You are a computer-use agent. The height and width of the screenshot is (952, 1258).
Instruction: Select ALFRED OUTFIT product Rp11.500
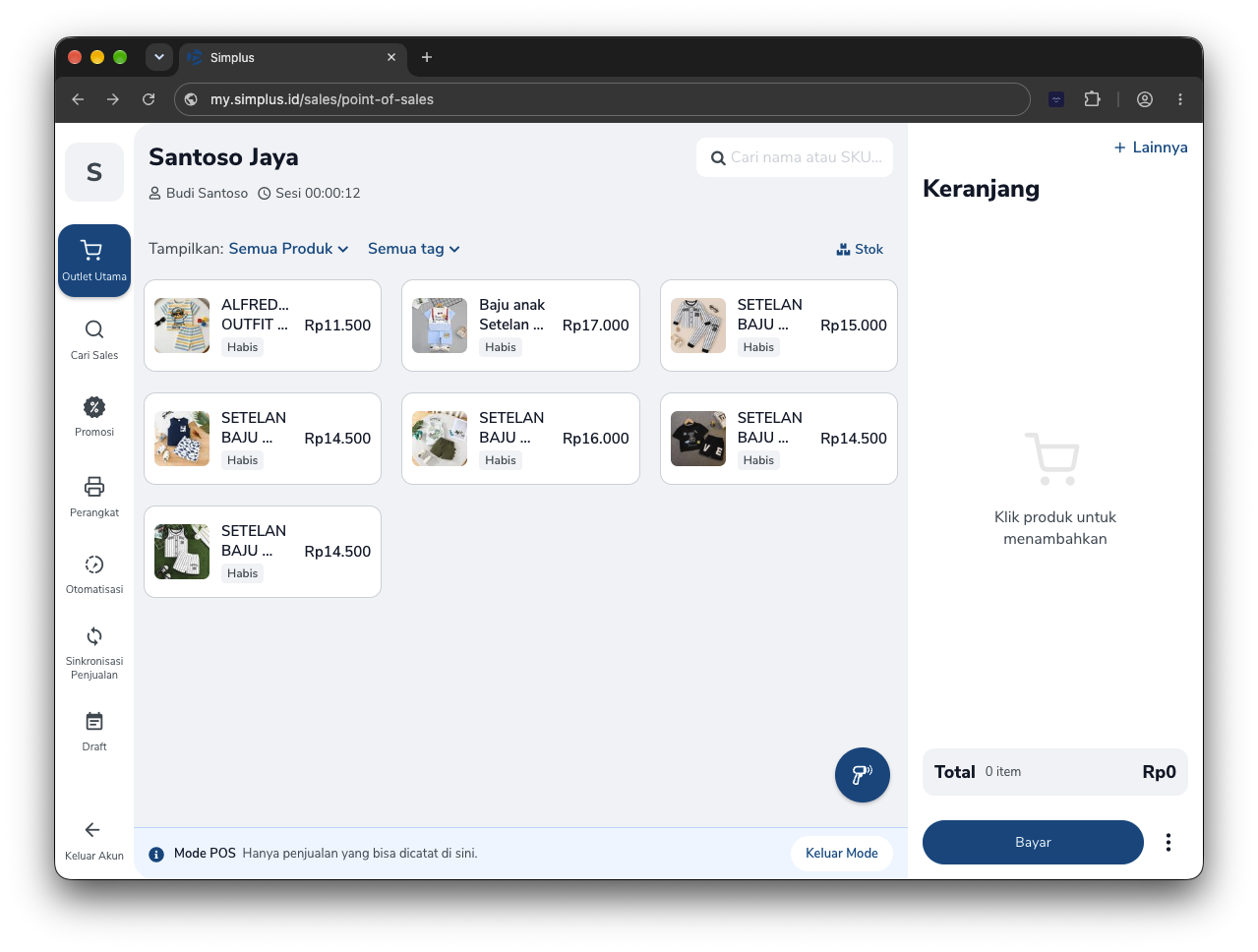click(263, 326)
